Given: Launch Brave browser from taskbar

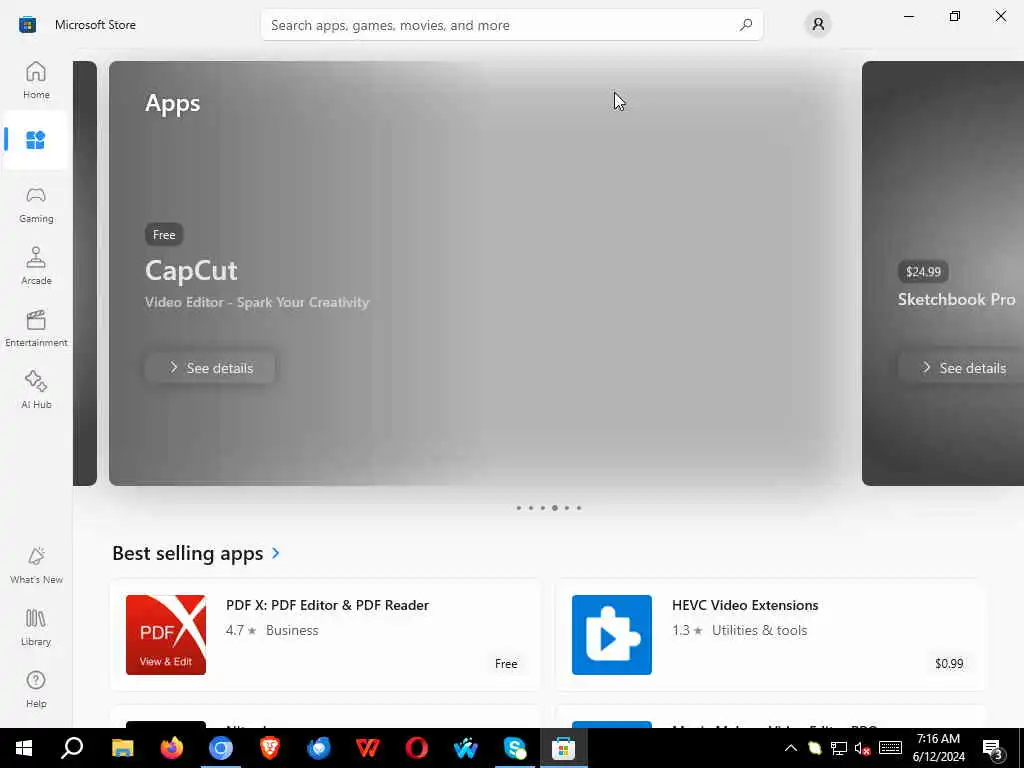Looking at the screenshot, I should click(270, 748).
